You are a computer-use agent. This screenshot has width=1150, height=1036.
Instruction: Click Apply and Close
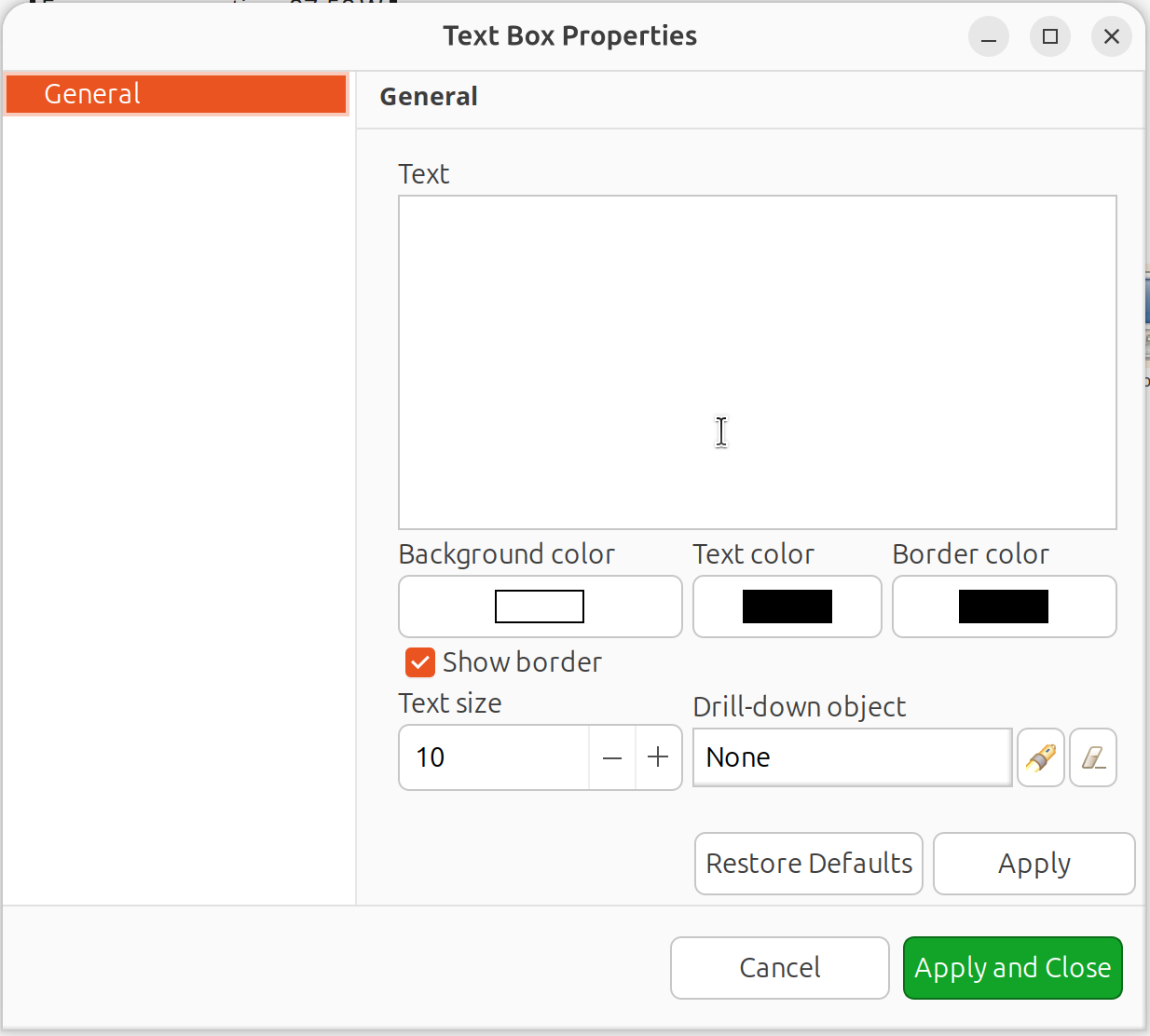pos(1012,968)
